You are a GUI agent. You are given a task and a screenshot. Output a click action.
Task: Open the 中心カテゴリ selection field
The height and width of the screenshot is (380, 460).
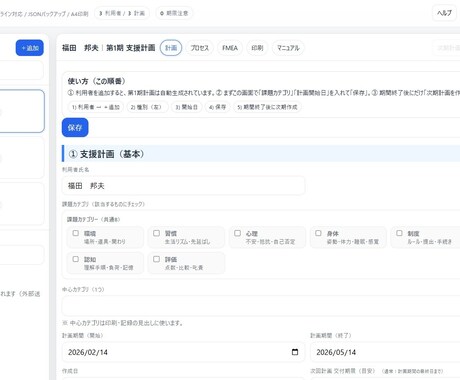click(261, 306)
